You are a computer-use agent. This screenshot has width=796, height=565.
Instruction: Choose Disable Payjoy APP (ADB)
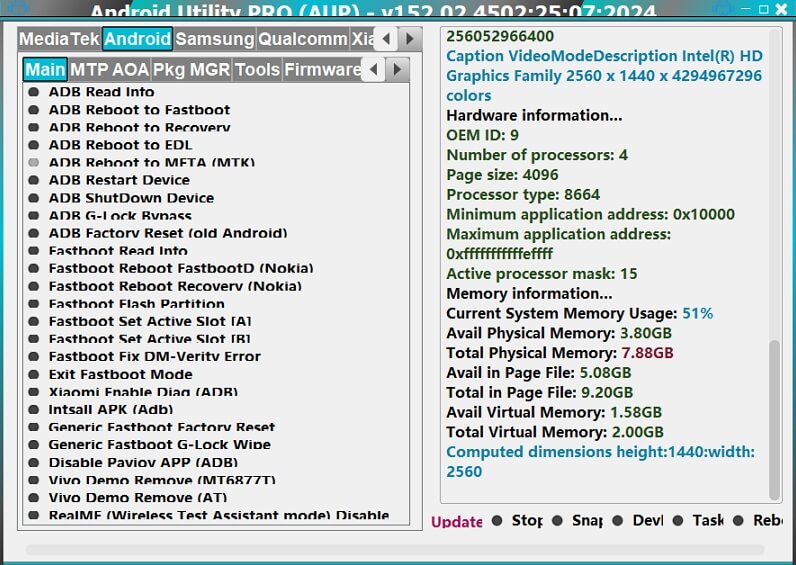pos(133,462)
